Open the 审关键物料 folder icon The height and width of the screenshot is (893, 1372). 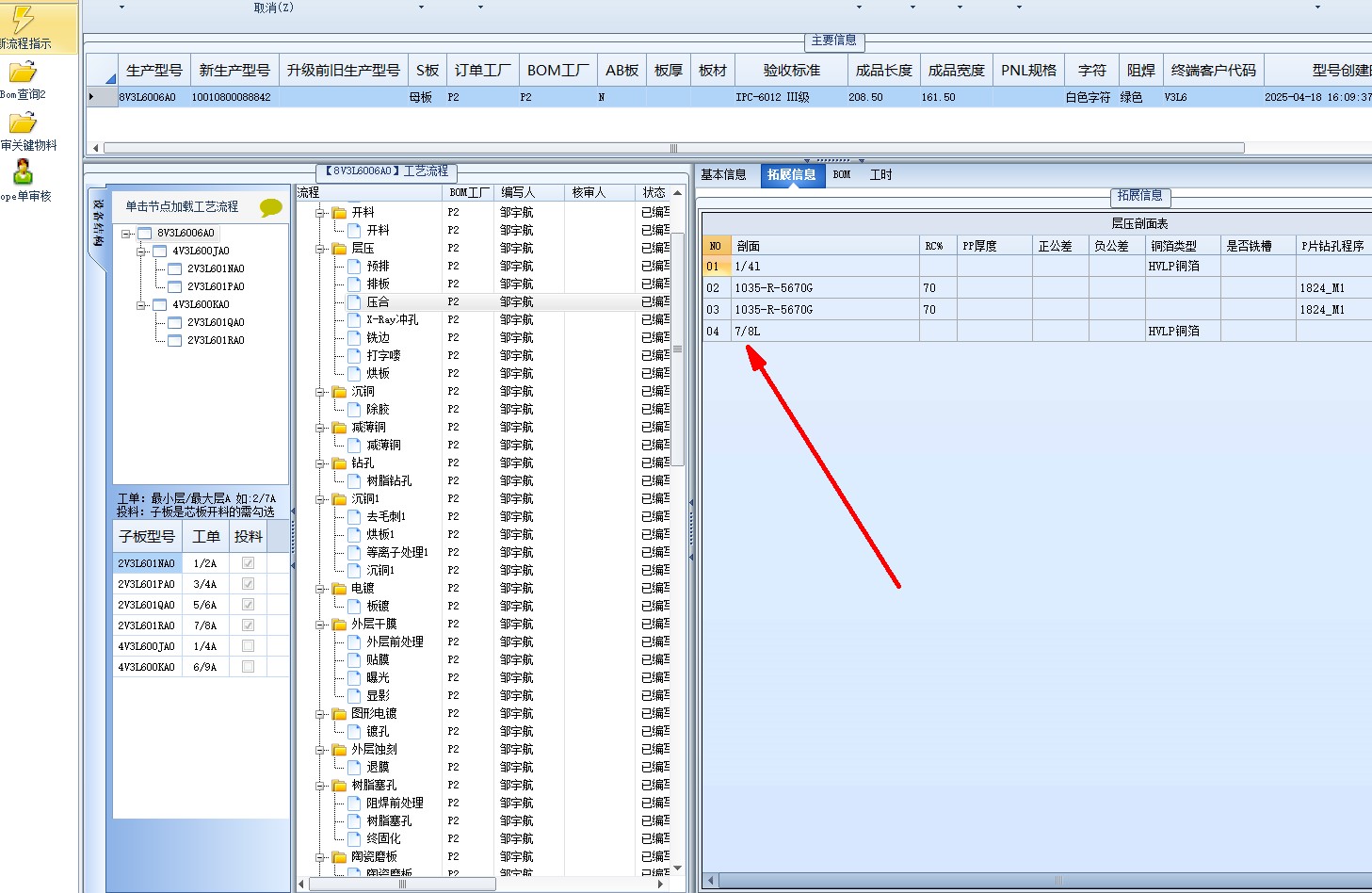tap(23, 122)
